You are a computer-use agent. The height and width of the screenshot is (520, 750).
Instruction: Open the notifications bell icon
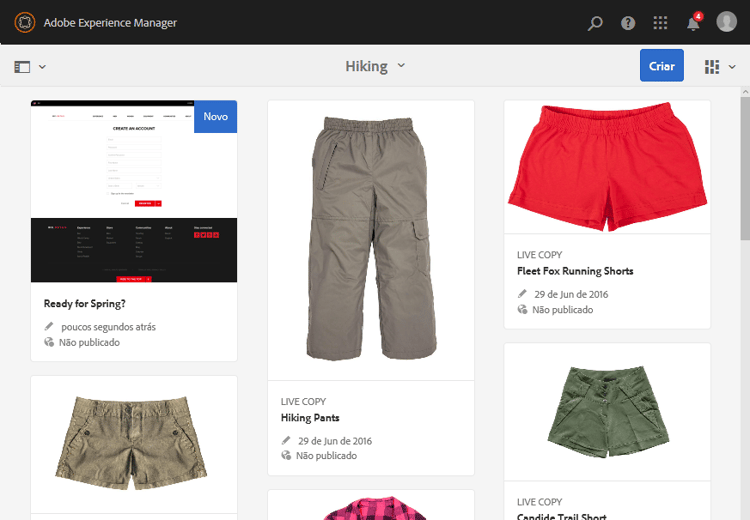click(694, 22)
